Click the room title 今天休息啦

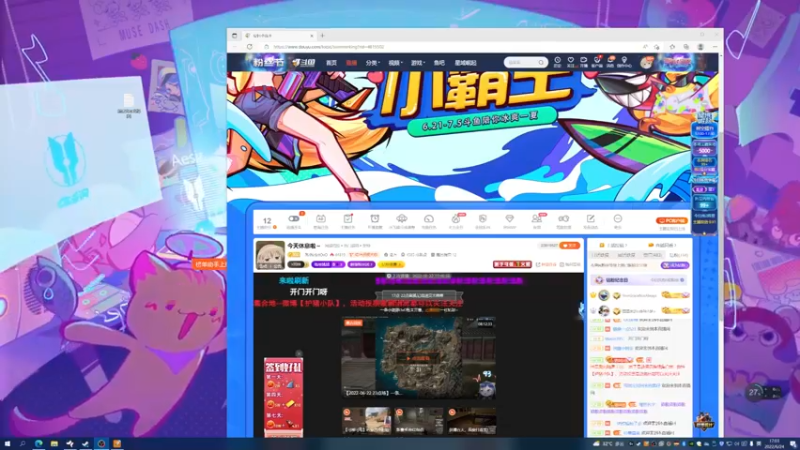pyautogui.click(x=302, y=246)
